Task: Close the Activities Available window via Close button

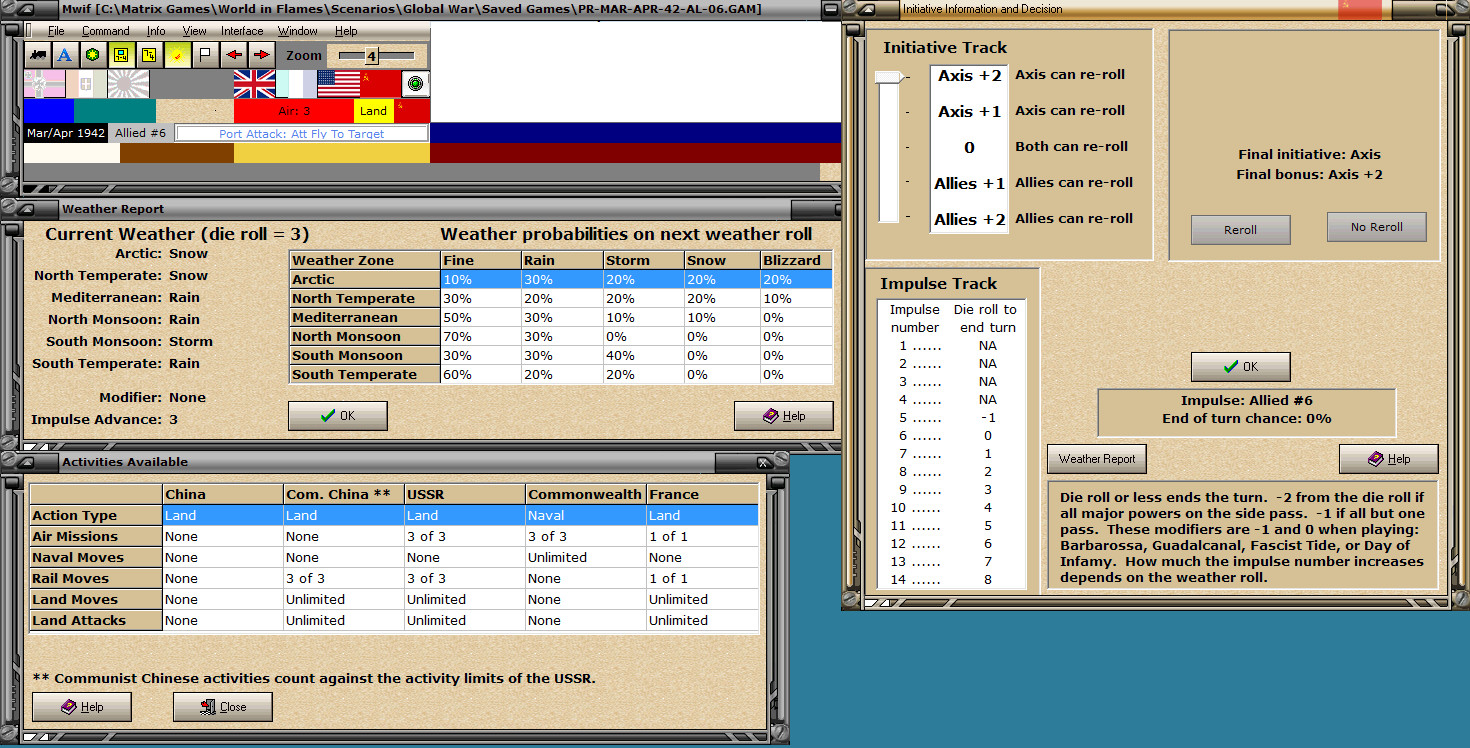Action: [x=222, y=707]
